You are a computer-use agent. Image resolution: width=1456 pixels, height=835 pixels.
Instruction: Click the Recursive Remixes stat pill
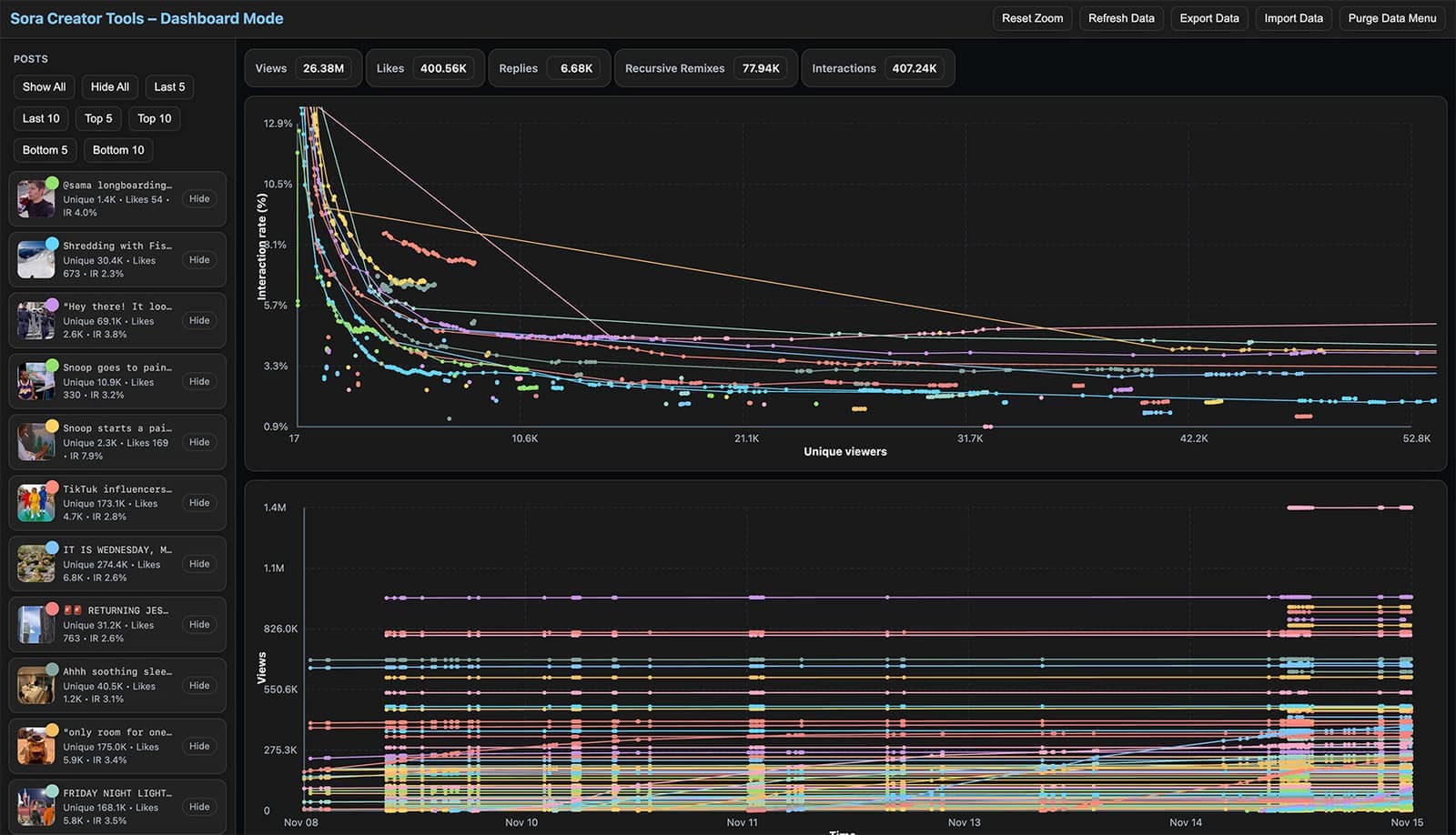coord(705,67)
